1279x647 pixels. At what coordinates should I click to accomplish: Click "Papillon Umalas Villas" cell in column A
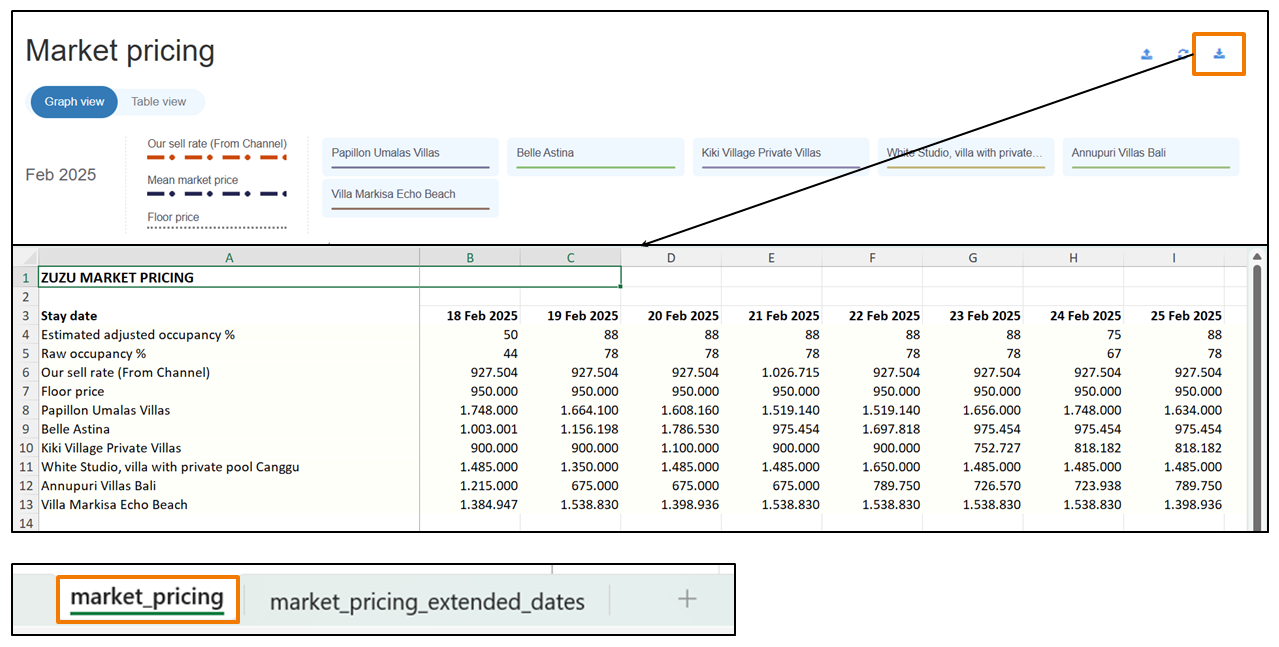(229, 410)
